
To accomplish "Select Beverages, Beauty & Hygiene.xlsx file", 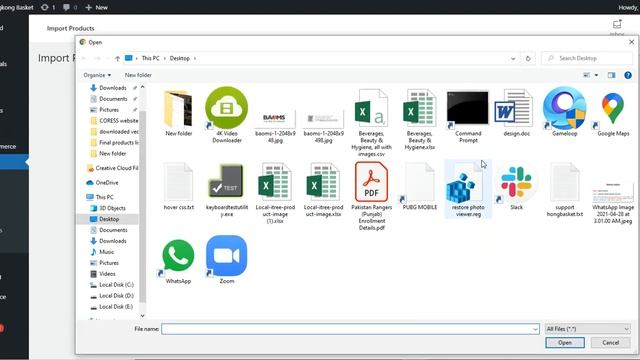I will tap(419, 108).
